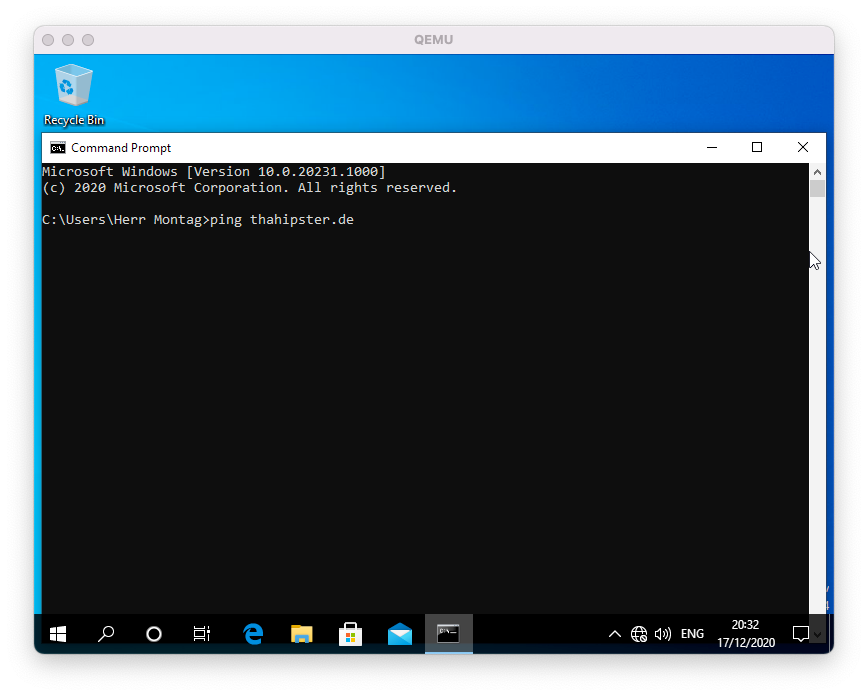Open the Action Center notifications icon
This screenshot has width=868, height=696.
(800, 634)
